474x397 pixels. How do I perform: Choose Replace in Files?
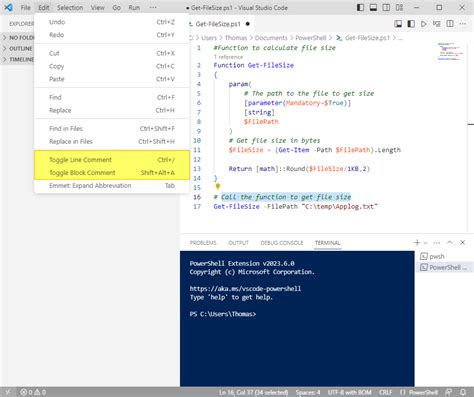click(112, 141)
